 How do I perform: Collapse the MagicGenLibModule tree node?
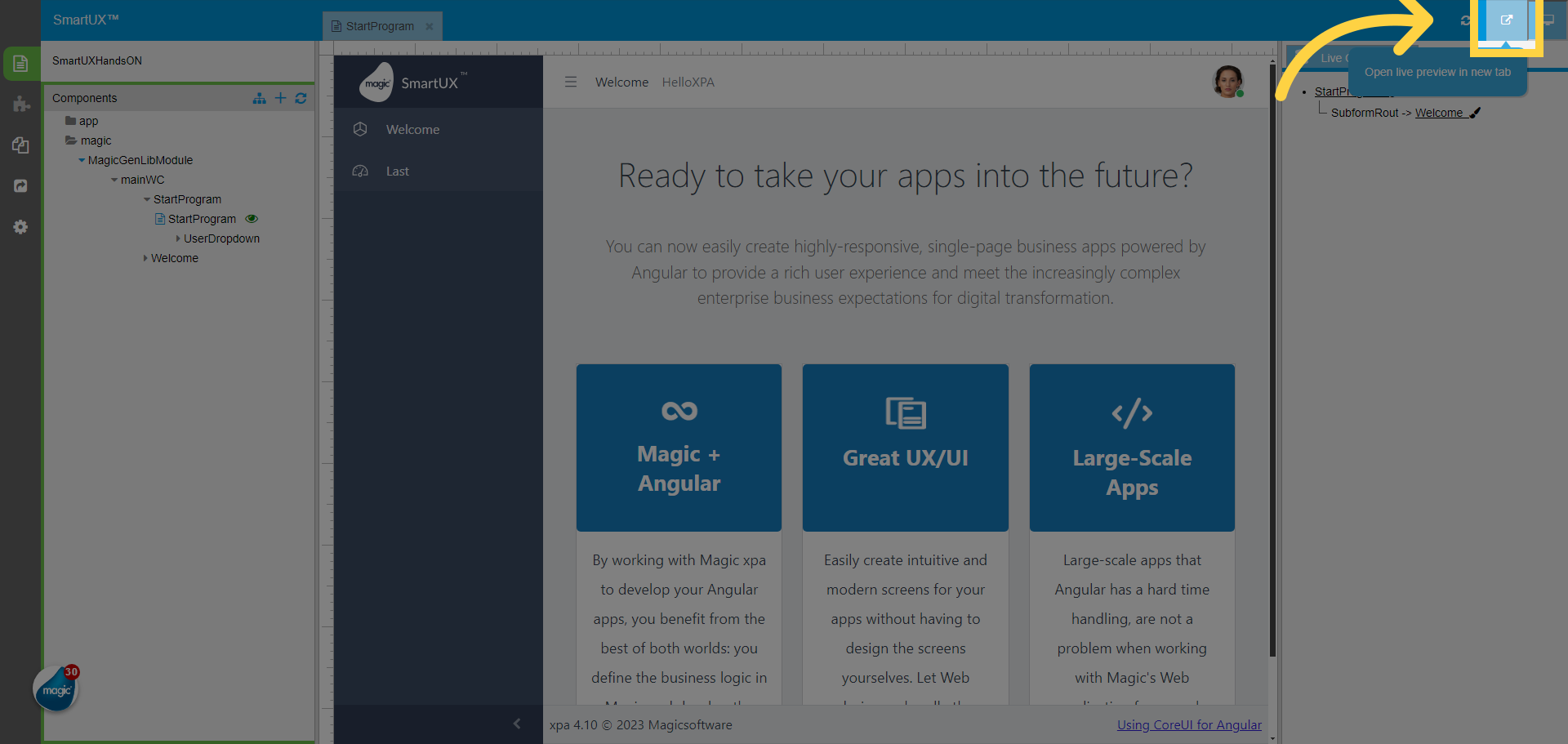(82, 160)
